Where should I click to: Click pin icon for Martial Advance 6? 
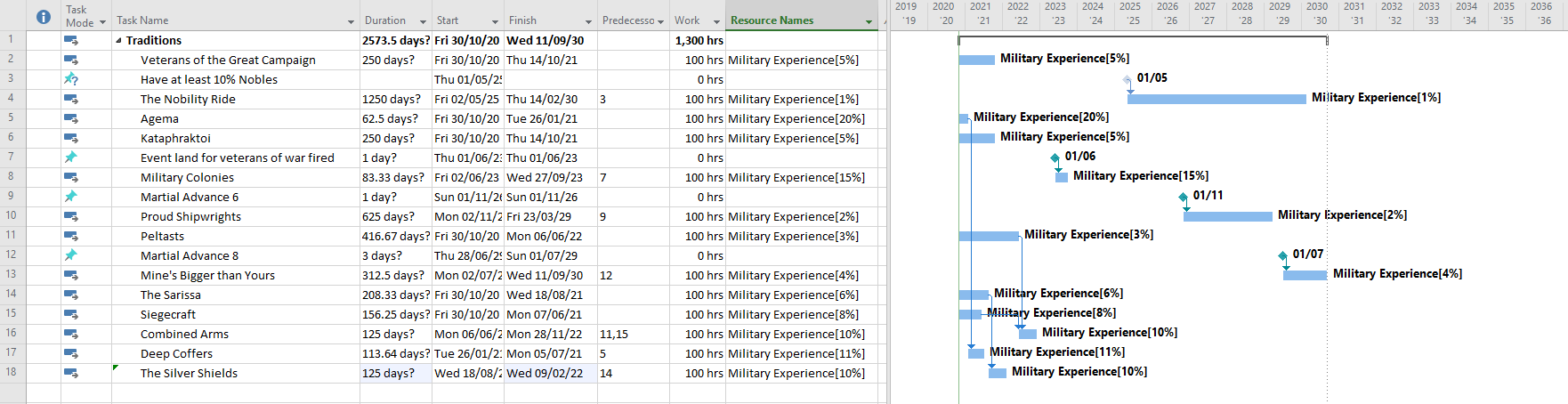click(x=71, y=197)
